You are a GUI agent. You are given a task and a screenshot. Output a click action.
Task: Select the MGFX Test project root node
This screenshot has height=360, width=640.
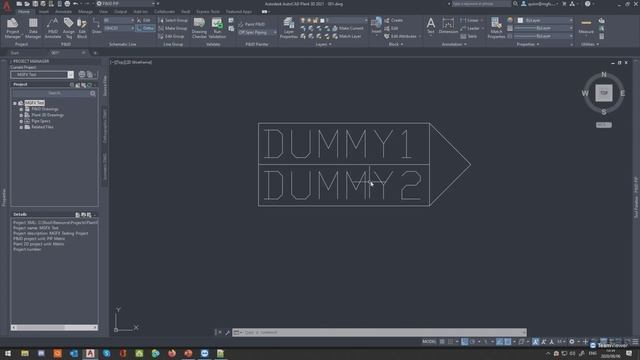click(35, 103)
